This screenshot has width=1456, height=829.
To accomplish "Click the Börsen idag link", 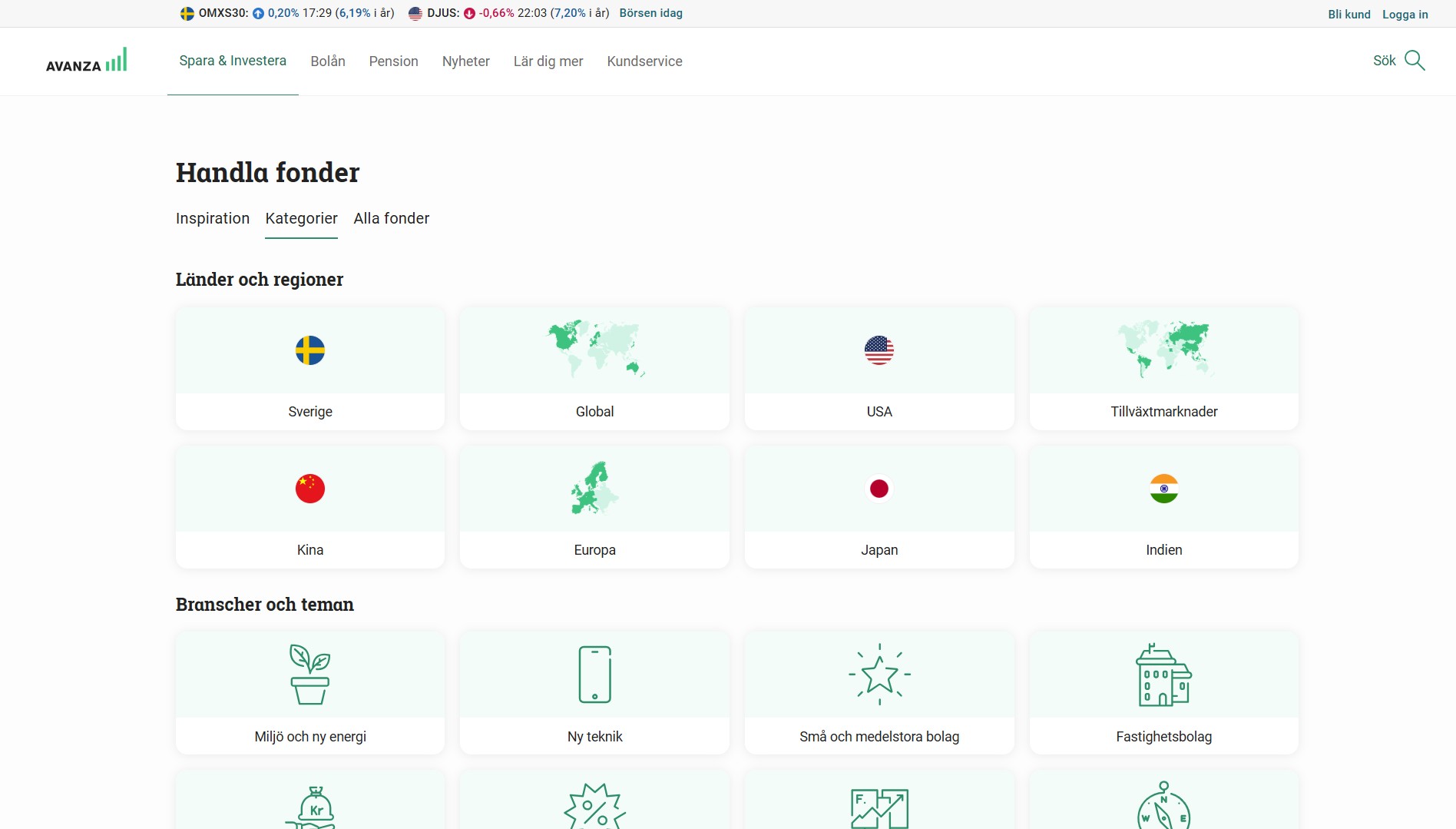I will (x=651, y=13).
